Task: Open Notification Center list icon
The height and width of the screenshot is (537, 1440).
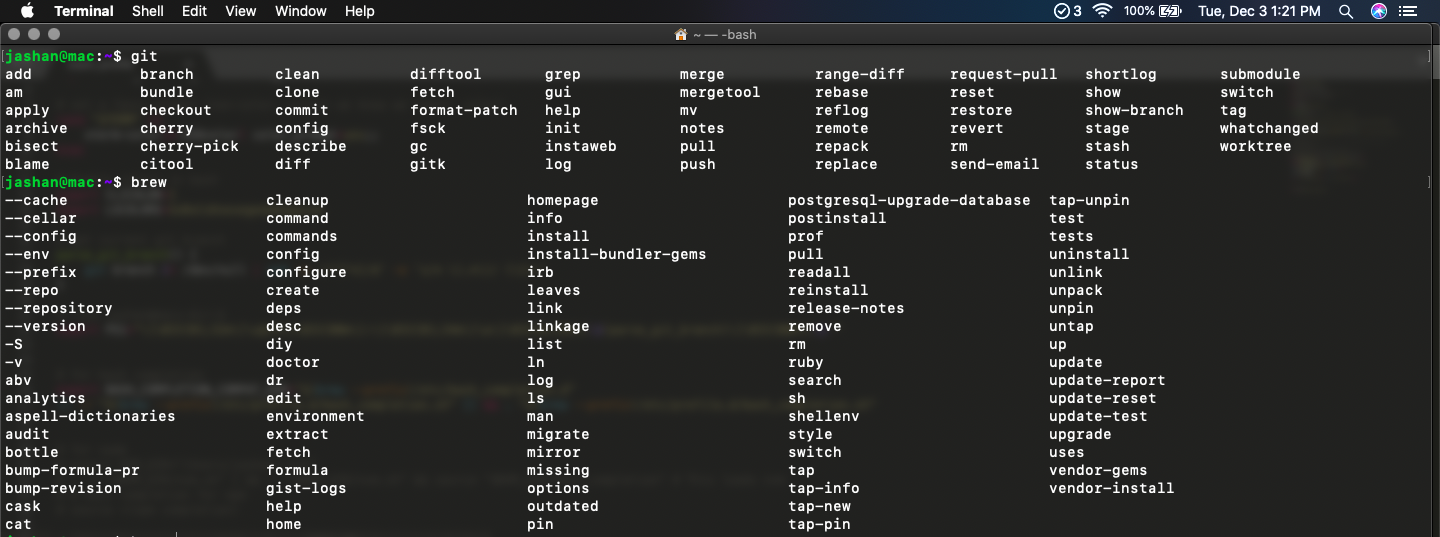Action: [x=1410, y=11]
